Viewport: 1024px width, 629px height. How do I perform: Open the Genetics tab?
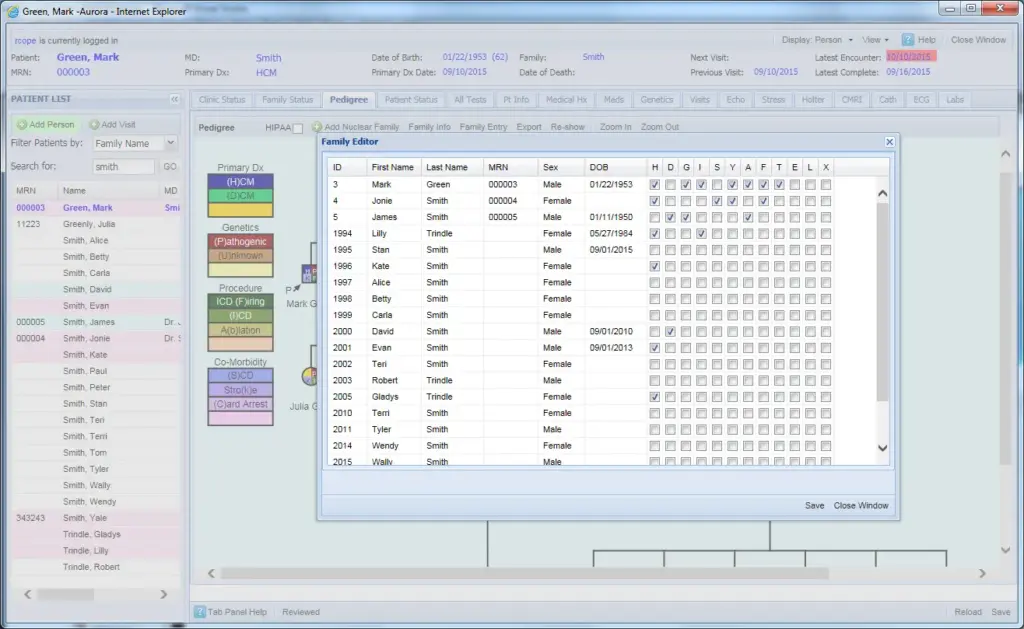tap(656, 99)
